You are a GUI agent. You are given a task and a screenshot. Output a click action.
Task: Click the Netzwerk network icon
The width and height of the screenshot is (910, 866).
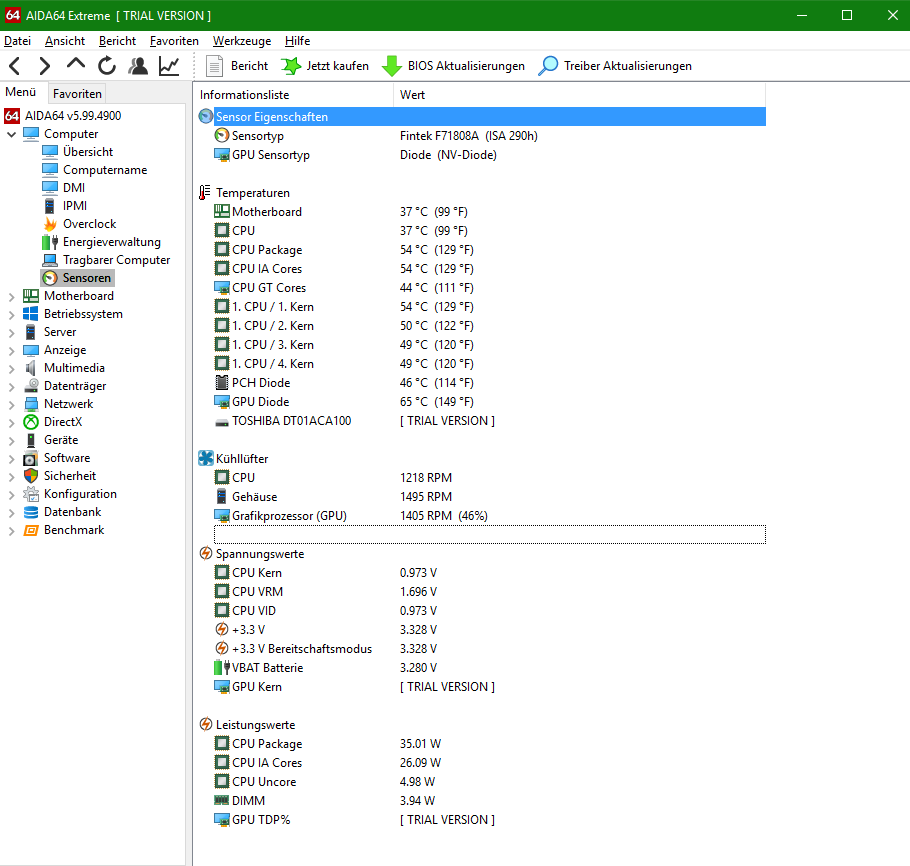[x=31, y=404]
